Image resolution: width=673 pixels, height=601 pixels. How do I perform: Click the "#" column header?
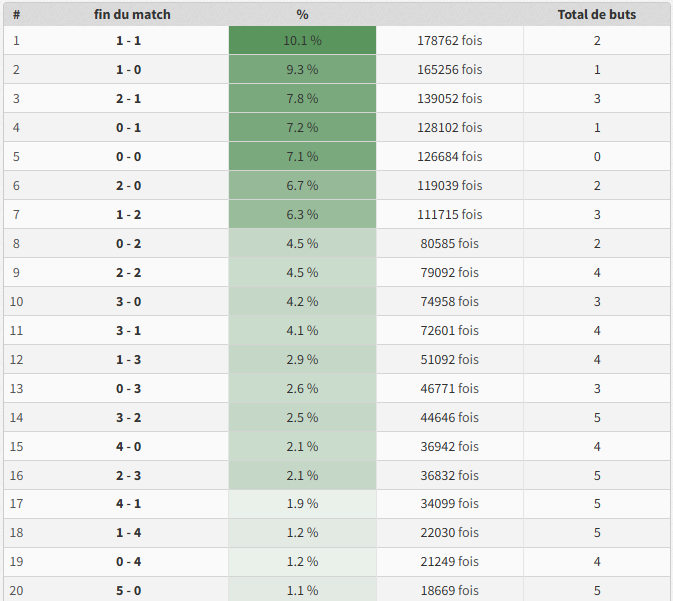click(x=17, y=15)
